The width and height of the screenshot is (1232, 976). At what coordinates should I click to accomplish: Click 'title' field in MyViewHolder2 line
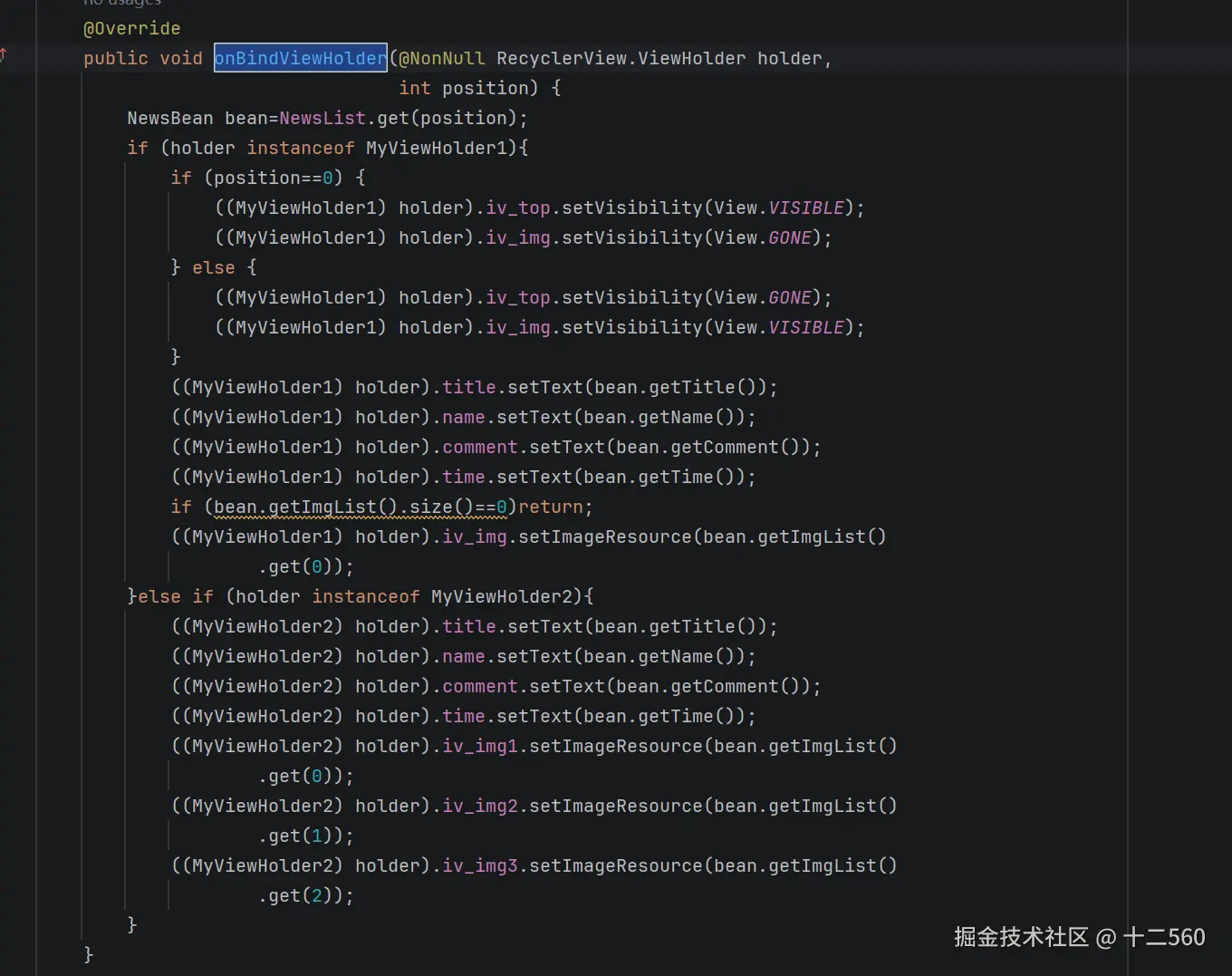coord(469,626)
